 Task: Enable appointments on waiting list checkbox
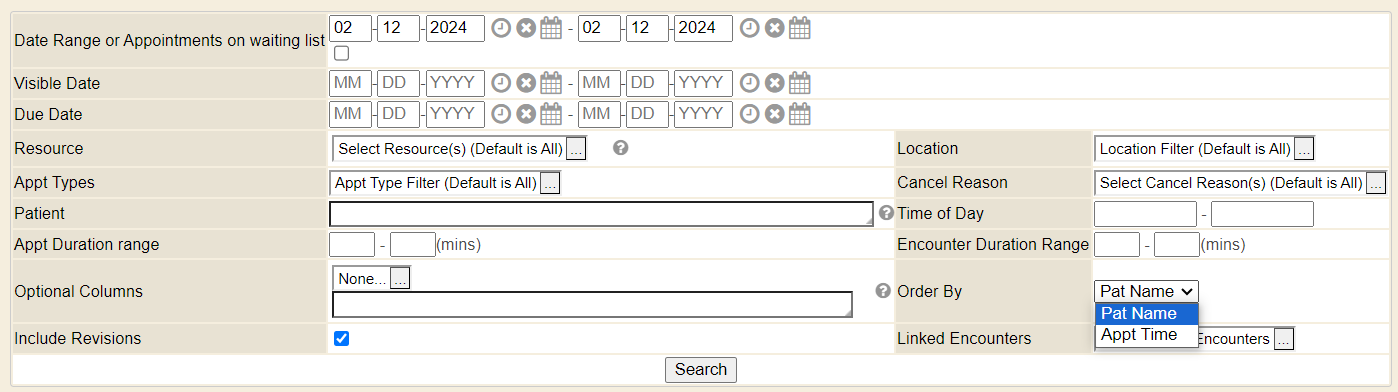tap(342, 53)
